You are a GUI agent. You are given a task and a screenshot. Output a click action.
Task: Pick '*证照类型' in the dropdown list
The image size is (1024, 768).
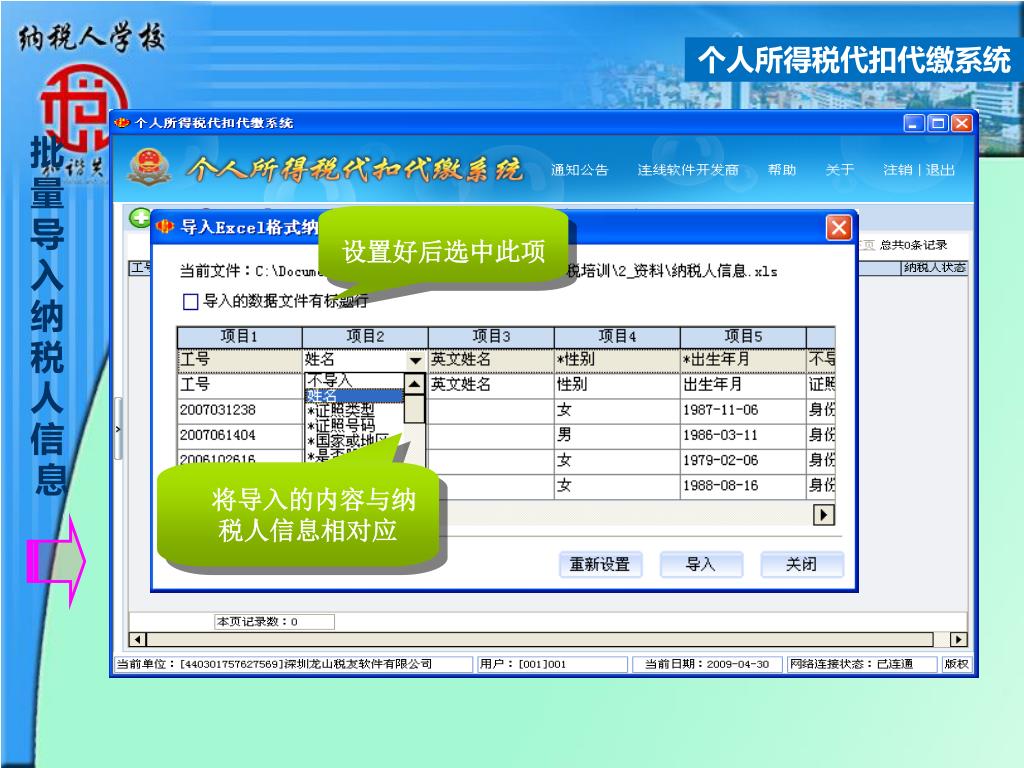353,410
